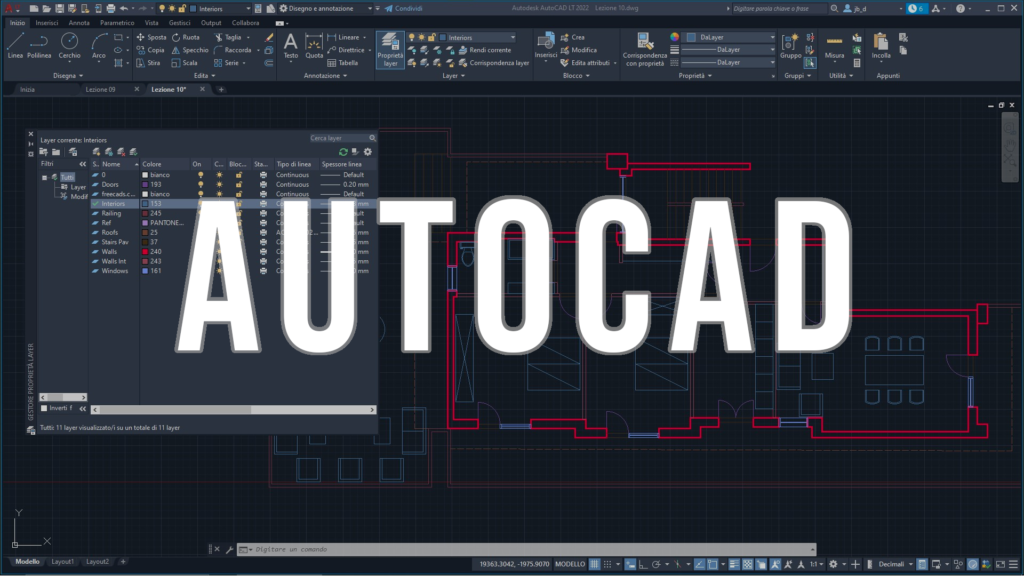Select the Cerchio circle tool

coord(69,46)
